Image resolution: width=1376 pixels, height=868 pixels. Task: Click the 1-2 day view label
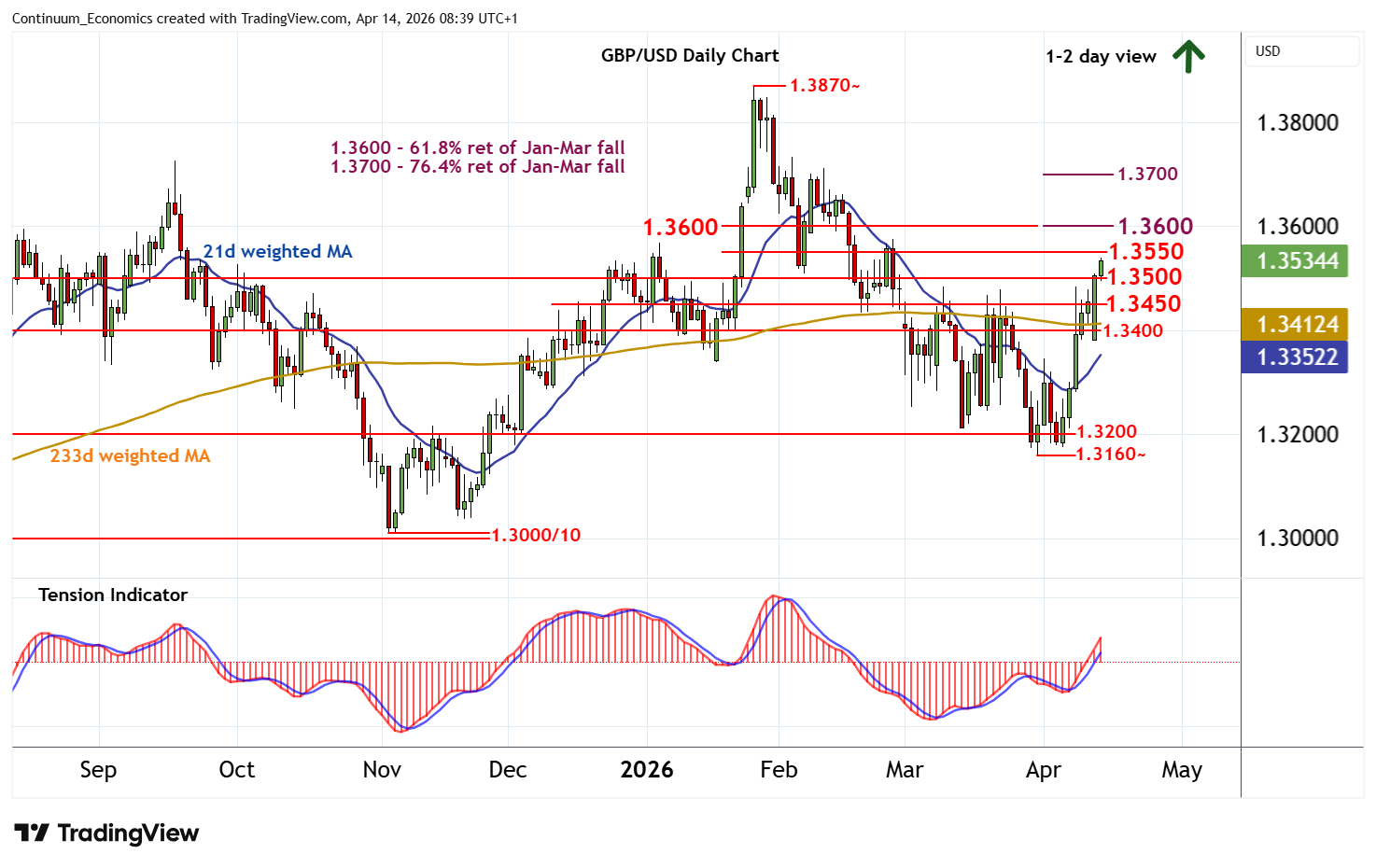click(x=1100, y=57)
